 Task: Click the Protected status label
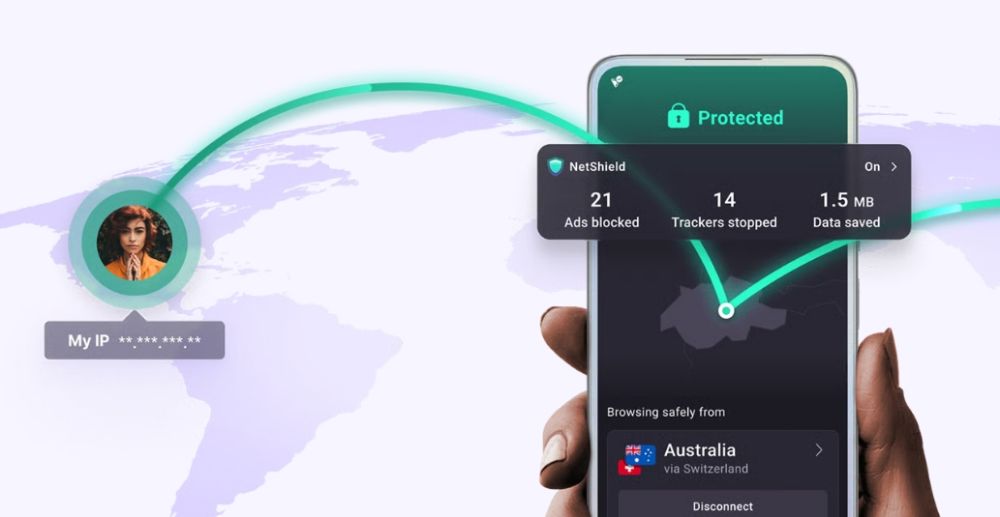pos(740,118)
